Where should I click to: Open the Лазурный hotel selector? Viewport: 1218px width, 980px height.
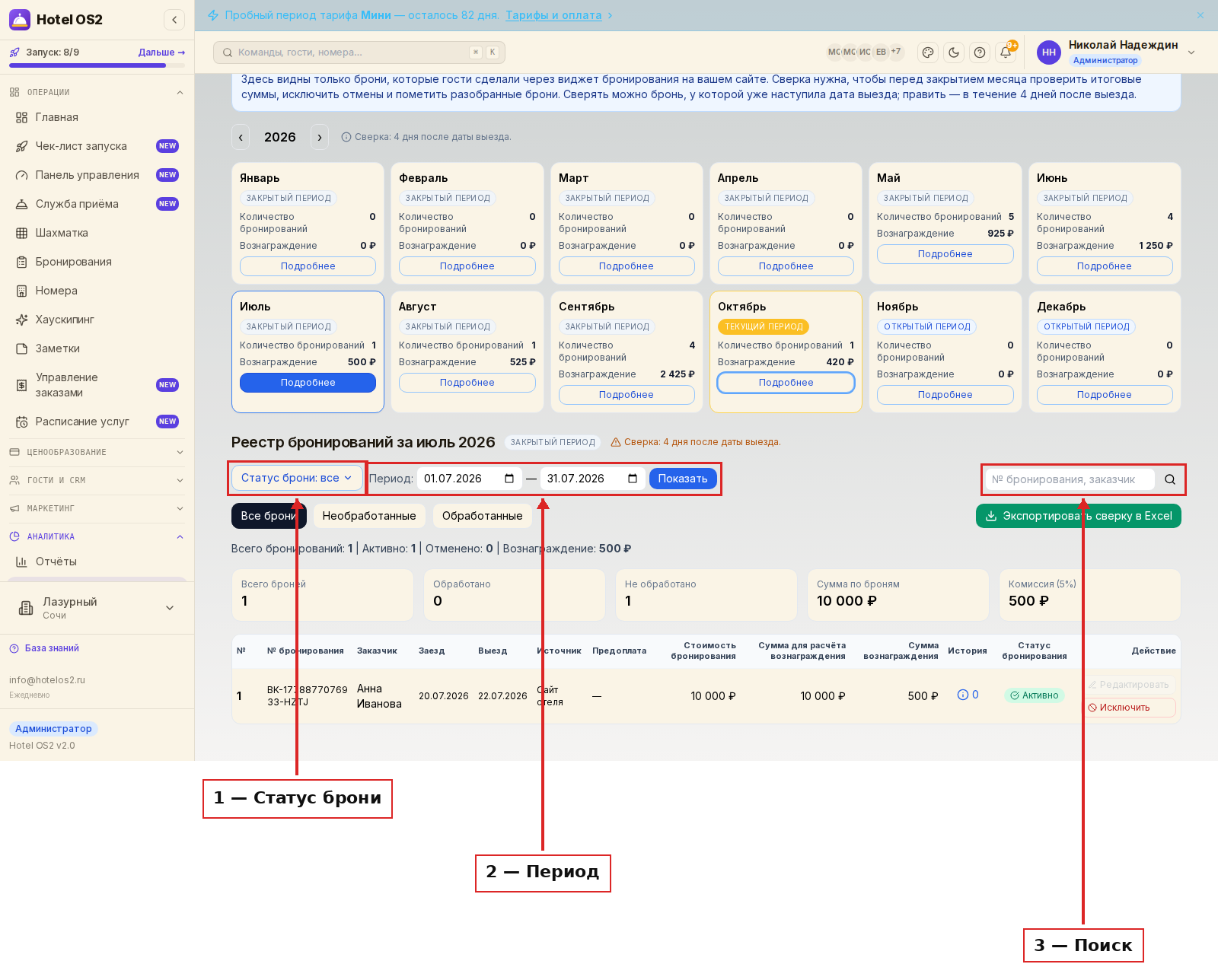pyautogui.click(x=96, y=608)
